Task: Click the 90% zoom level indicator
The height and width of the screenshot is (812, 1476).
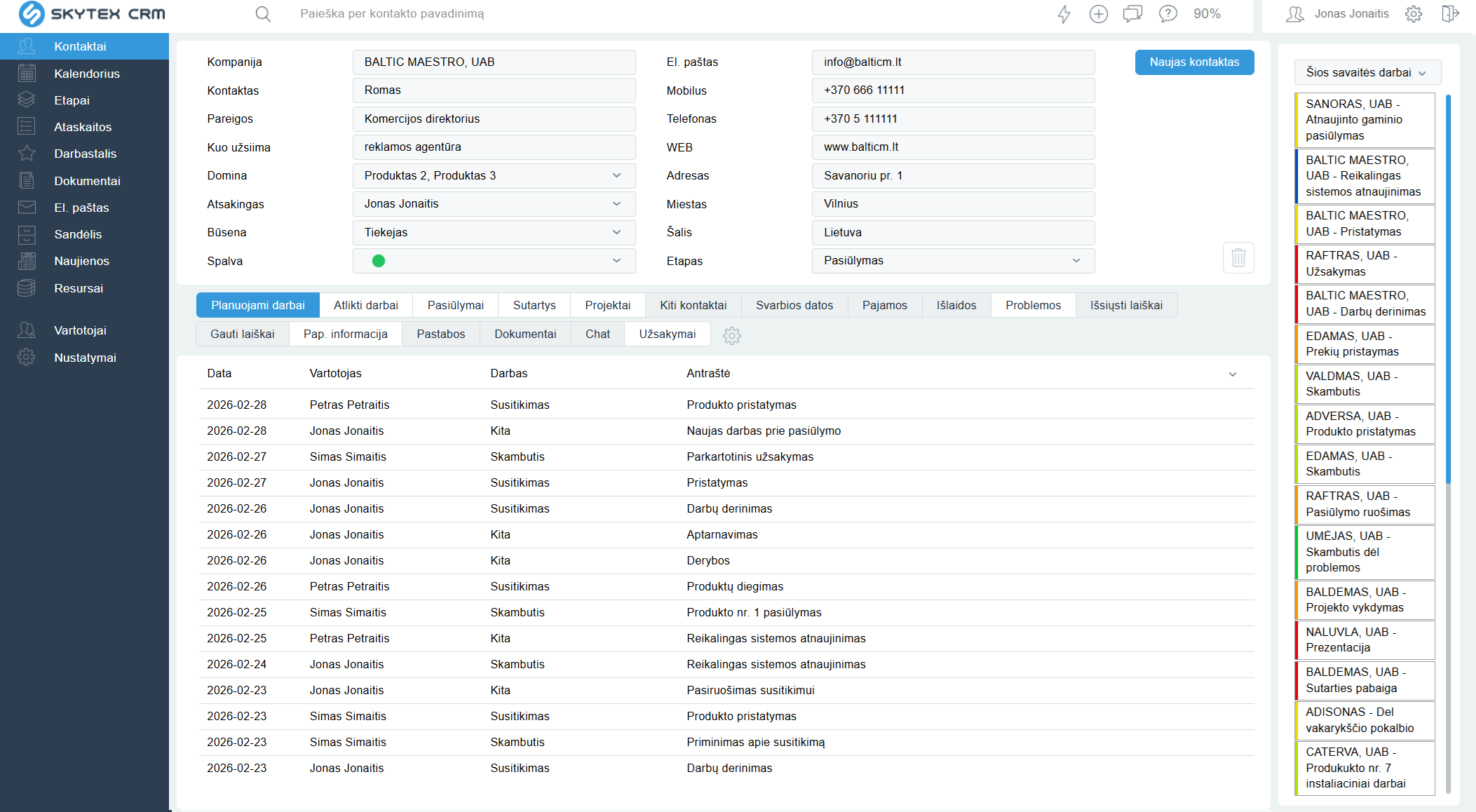Action: coord(1207,14)
